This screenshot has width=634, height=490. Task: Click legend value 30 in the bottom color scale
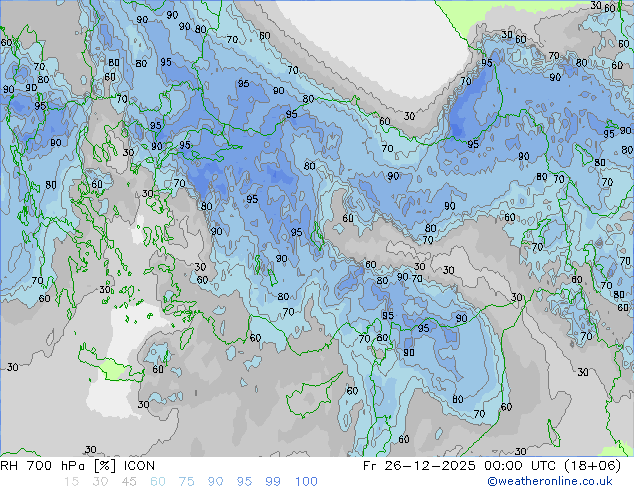pos(100,482)
